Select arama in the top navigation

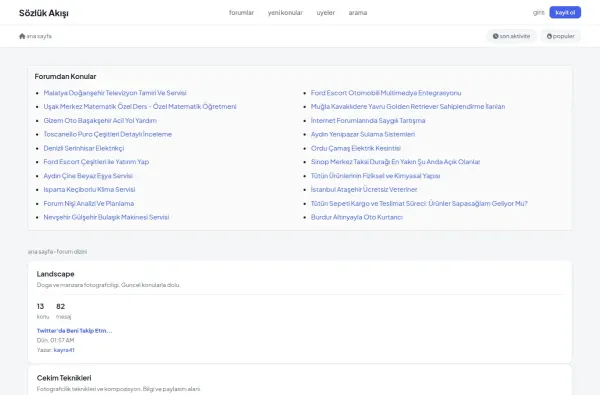coord(358,13)
